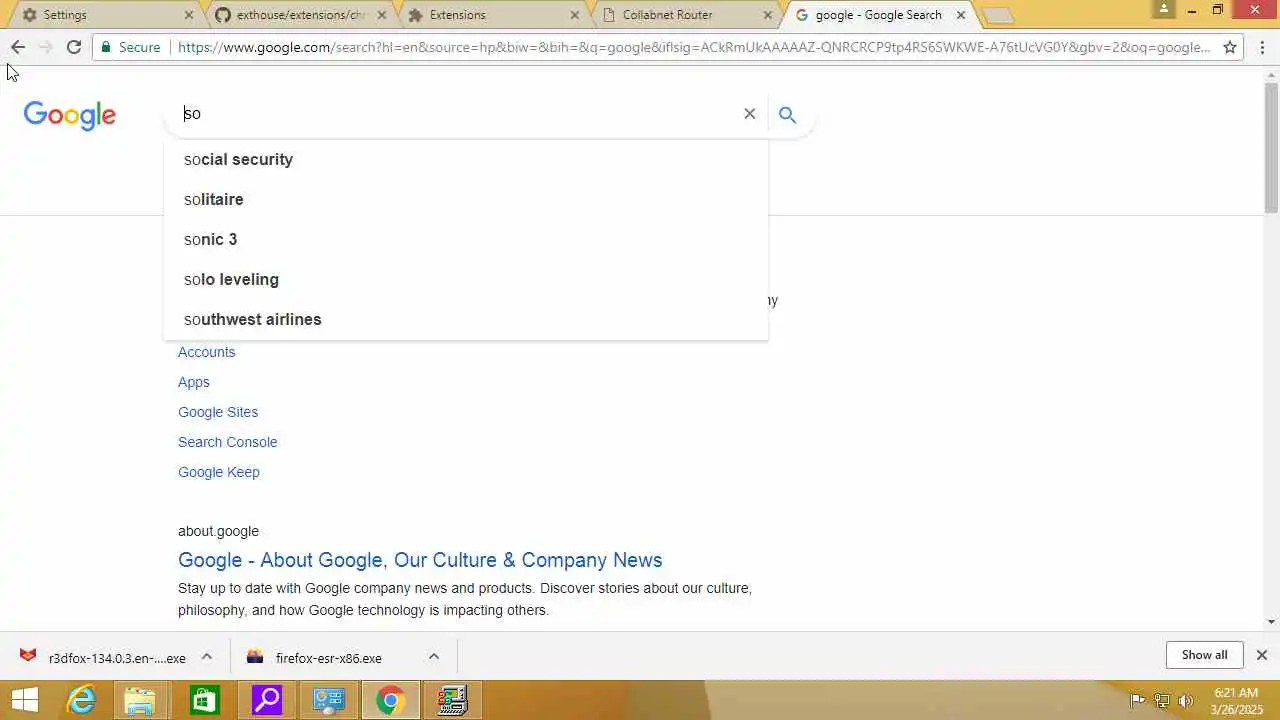1280x720 pixels.
Task: Select suggestion solo leveling
Action: click(466, 280)
